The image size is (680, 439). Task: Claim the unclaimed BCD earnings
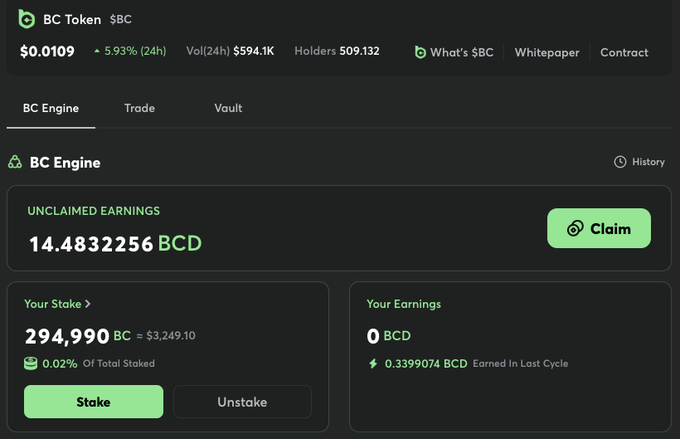(x=599, y=228)
